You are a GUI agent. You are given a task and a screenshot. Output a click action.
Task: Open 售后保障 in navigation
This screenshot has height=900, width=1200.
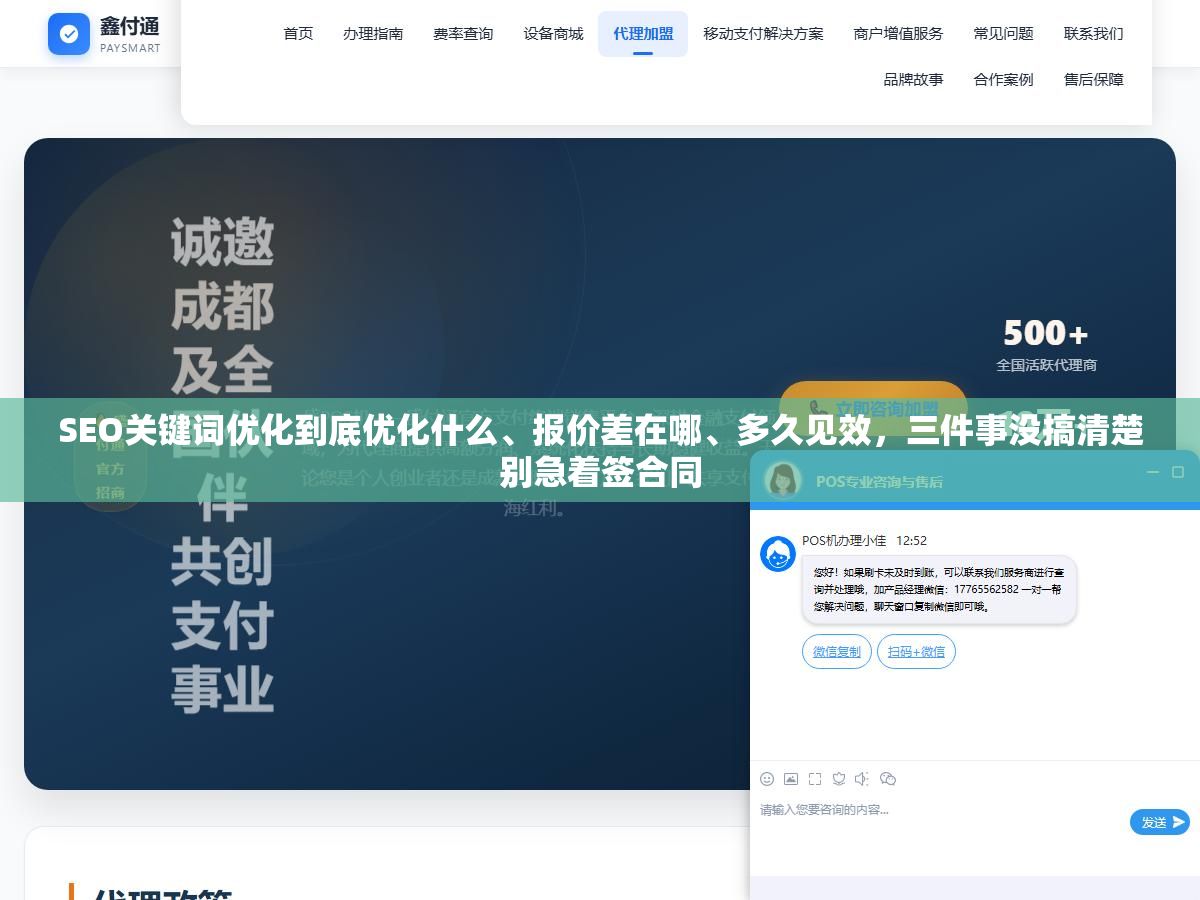(x=1093, y=80)
